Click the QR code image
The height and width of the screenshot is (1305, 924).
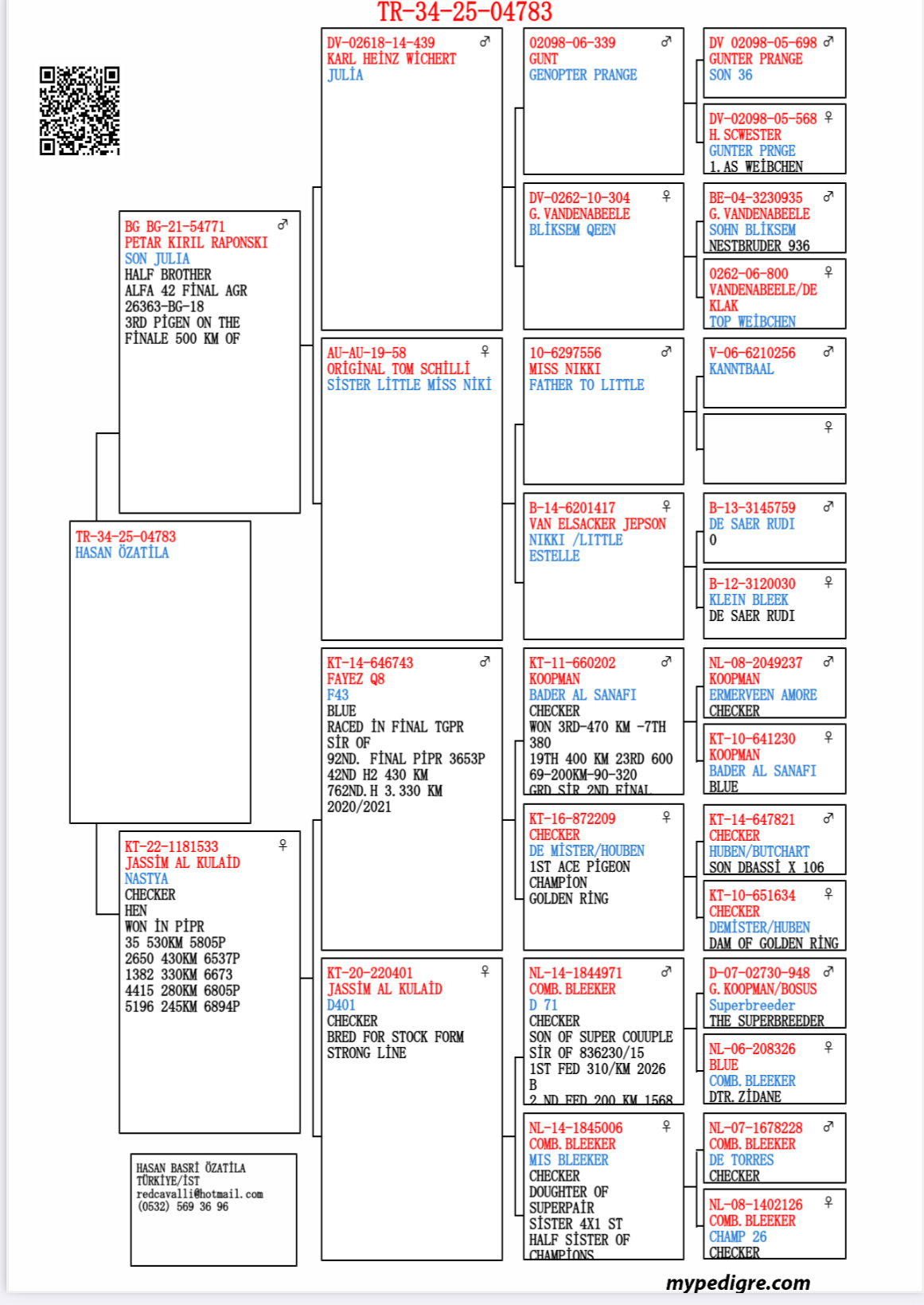80,111
